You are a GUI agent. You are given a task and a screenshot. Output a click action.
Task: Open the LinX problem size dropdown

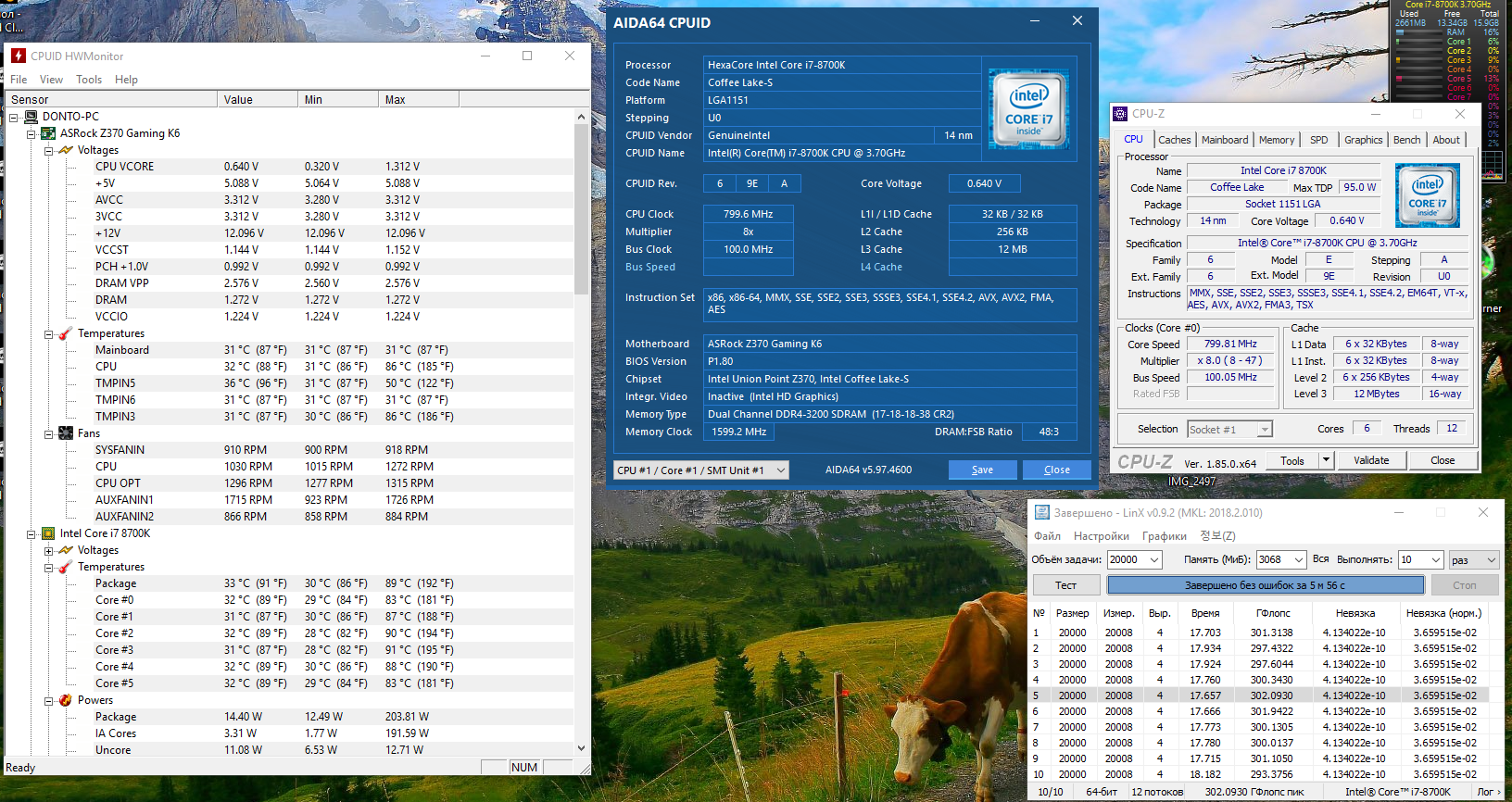coord(1154,560)
